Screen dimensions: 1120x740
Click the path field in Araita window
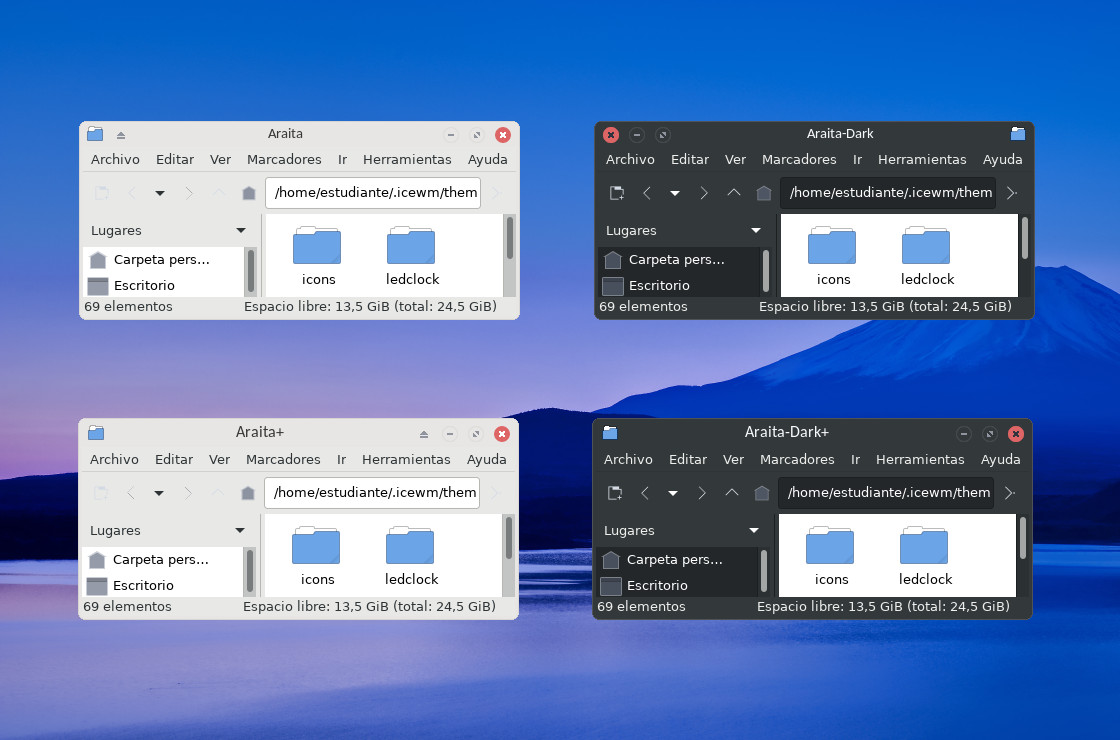(373, 193)
